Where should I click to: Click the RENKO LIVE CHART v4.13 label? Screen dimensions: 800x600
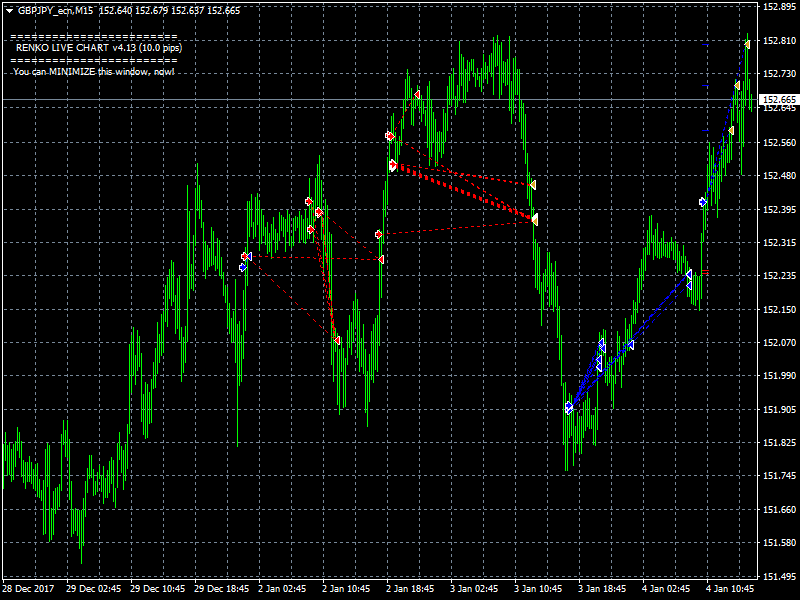[x=99, y=48]
